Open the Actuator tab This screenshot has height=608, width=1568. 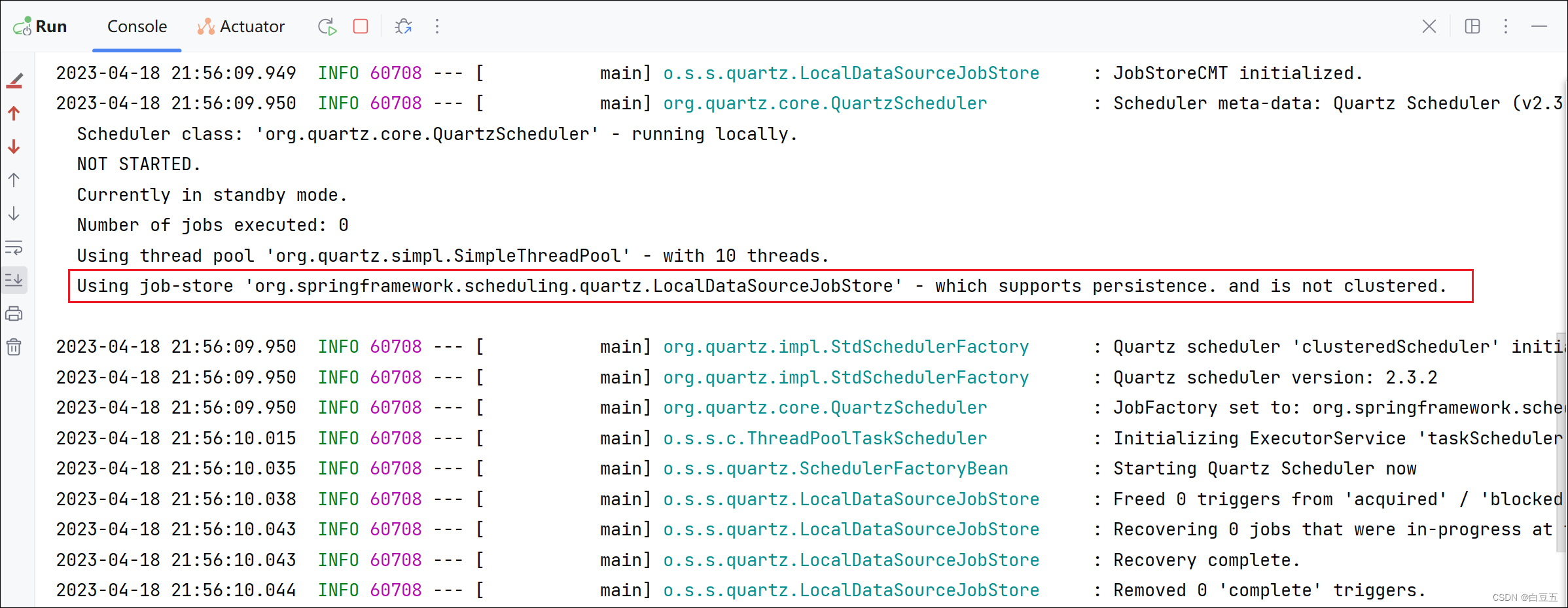(x=241, y=27)
